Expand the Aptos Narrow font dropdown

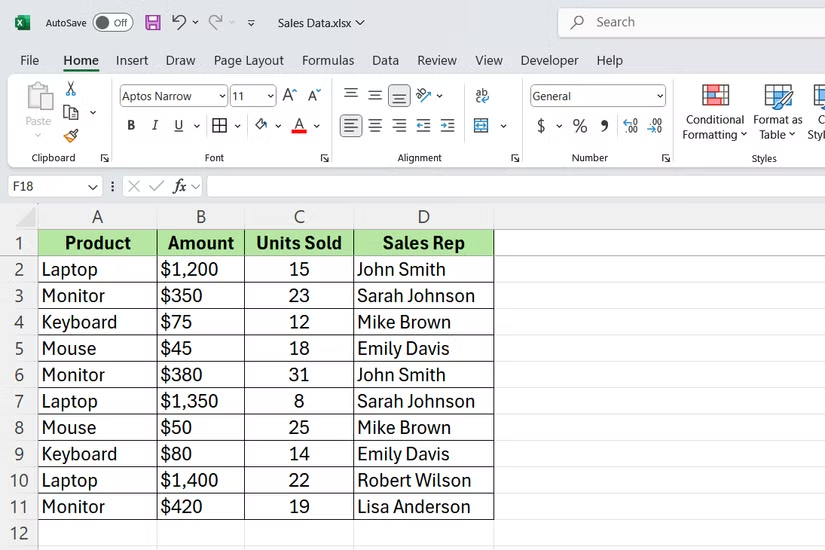point(221,96)
